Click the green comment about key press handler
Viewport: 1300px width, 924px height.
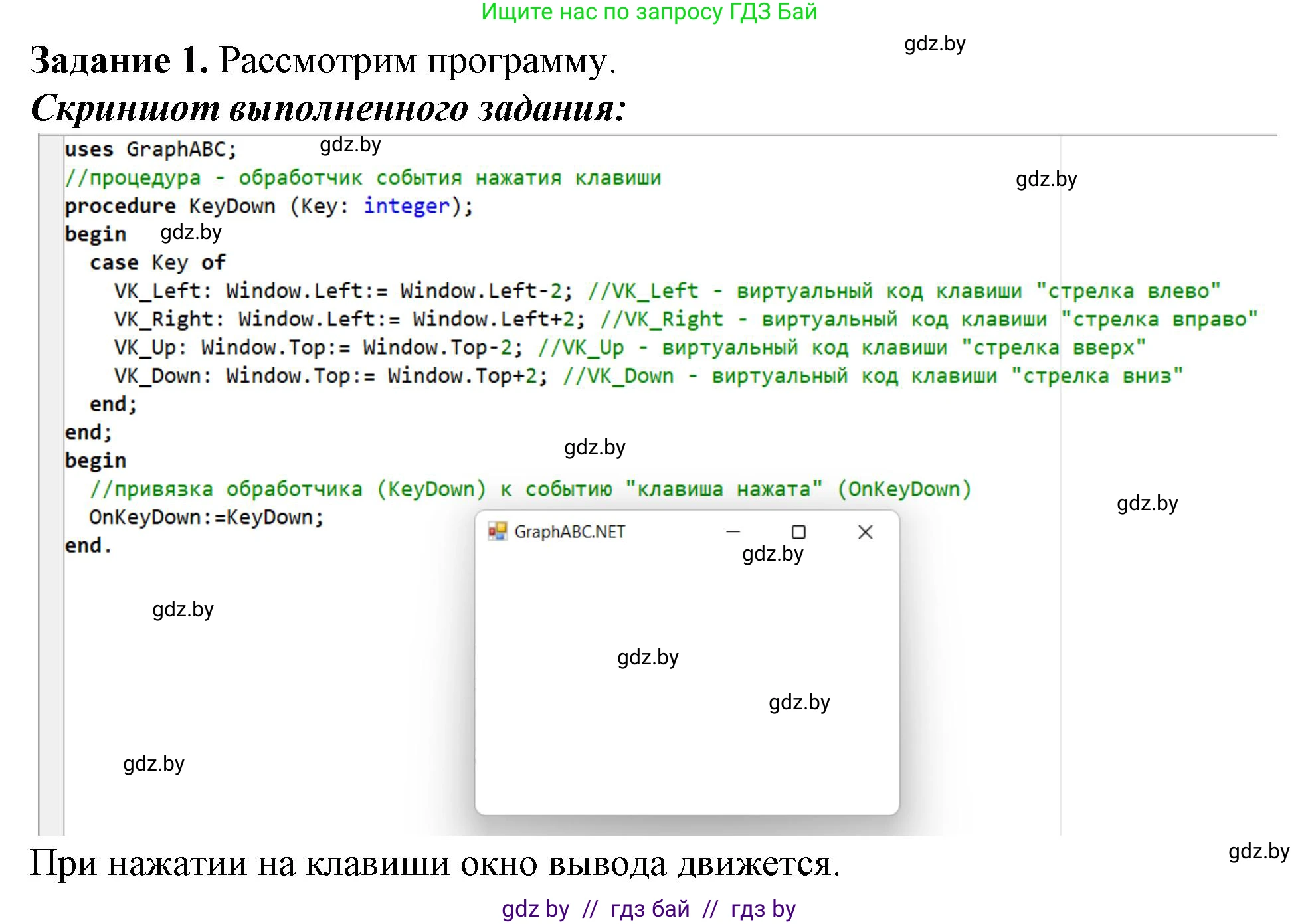coord(363,178)
